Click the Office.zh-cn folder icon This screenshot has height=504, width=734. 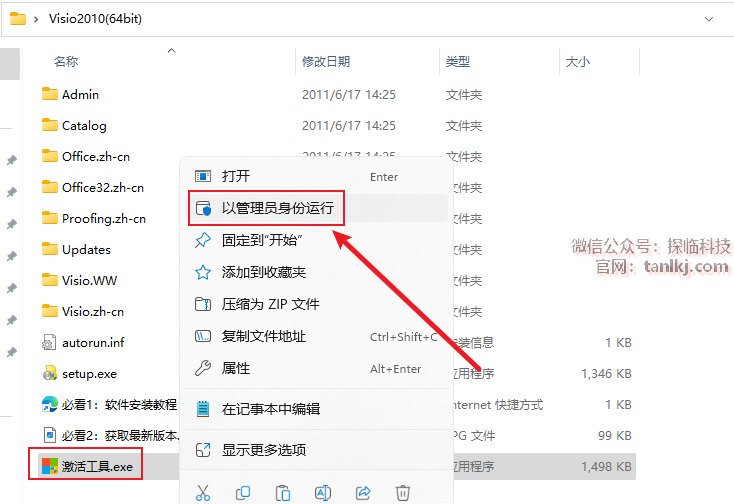click(50, 156)
